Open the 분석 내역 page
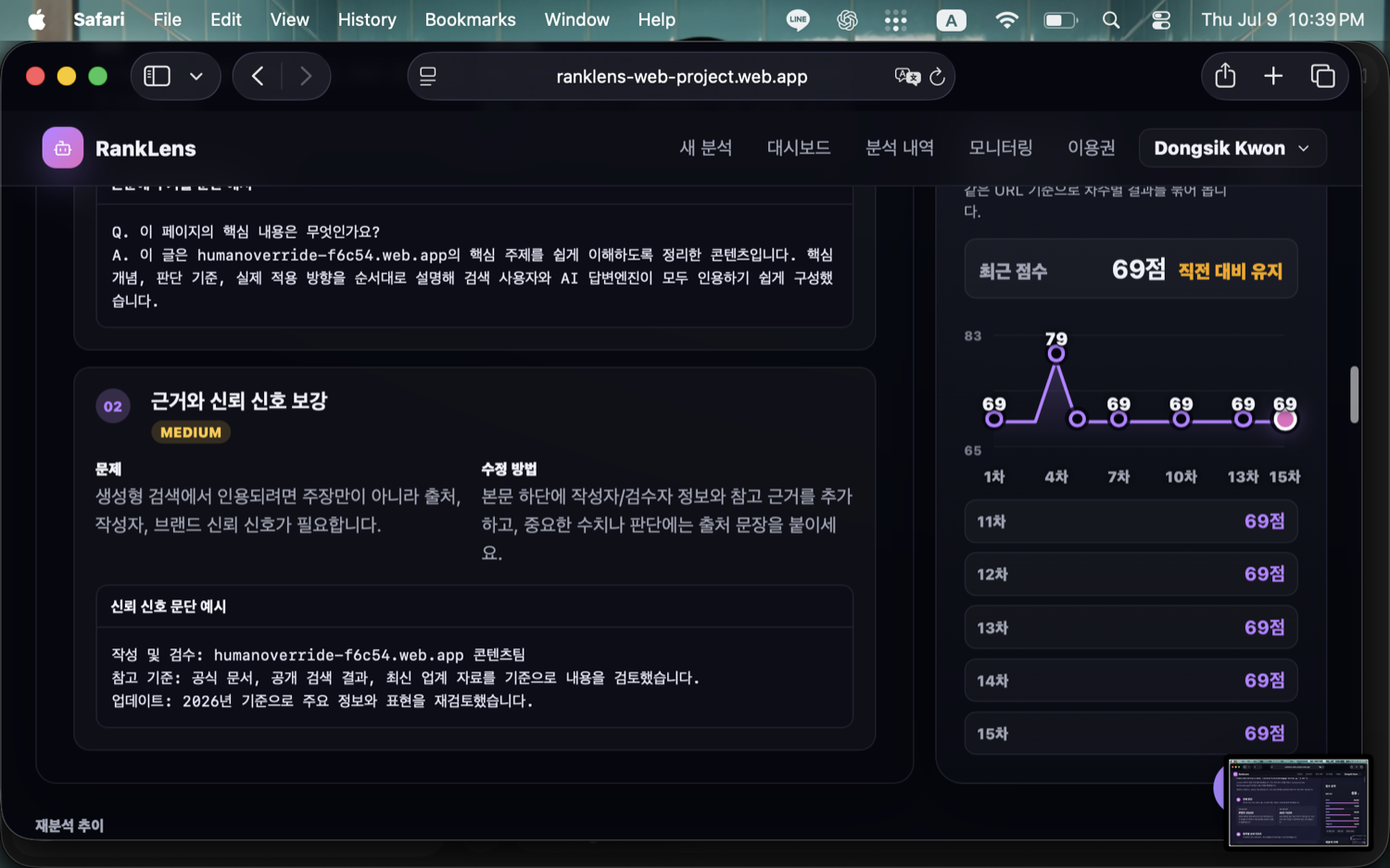The height and width of the screenshot is (868, 1390). click(x=900, y=148)
